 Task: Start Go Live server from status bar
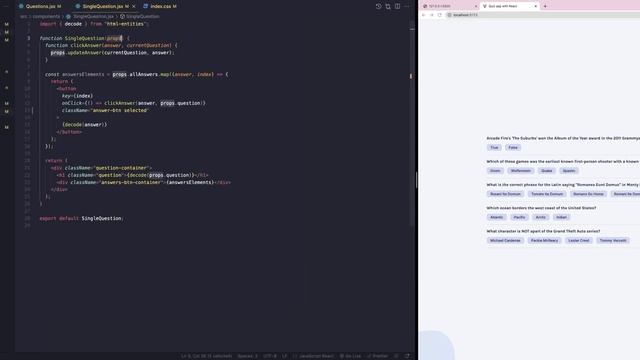(x=351, y=356)
